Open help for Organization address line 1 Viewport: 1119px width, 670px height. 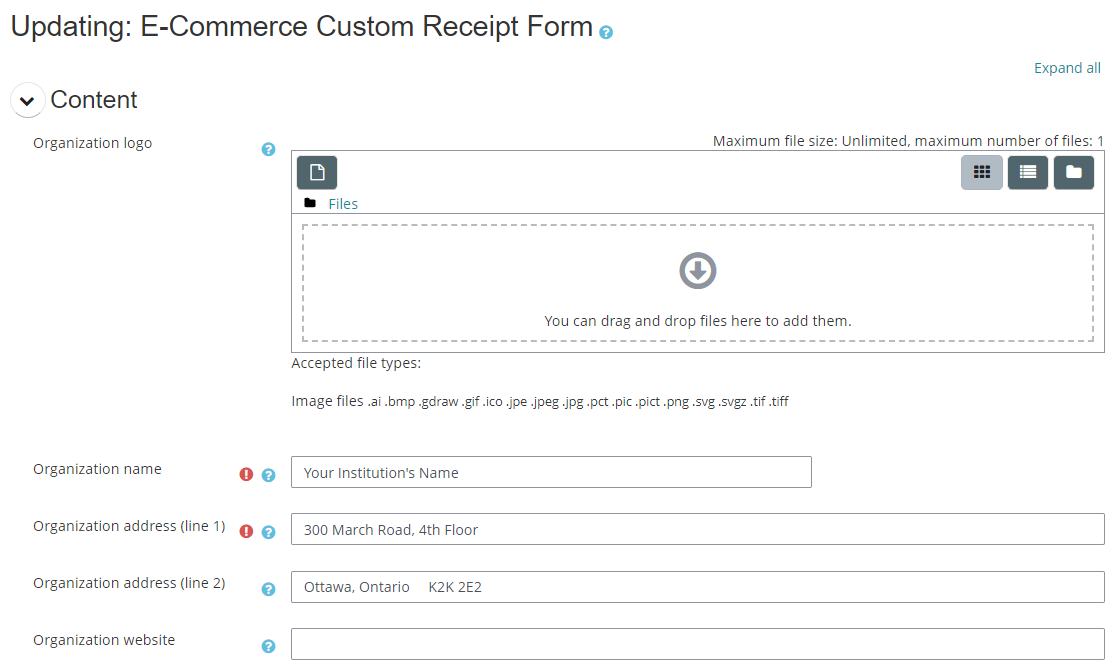pos(268,532)
